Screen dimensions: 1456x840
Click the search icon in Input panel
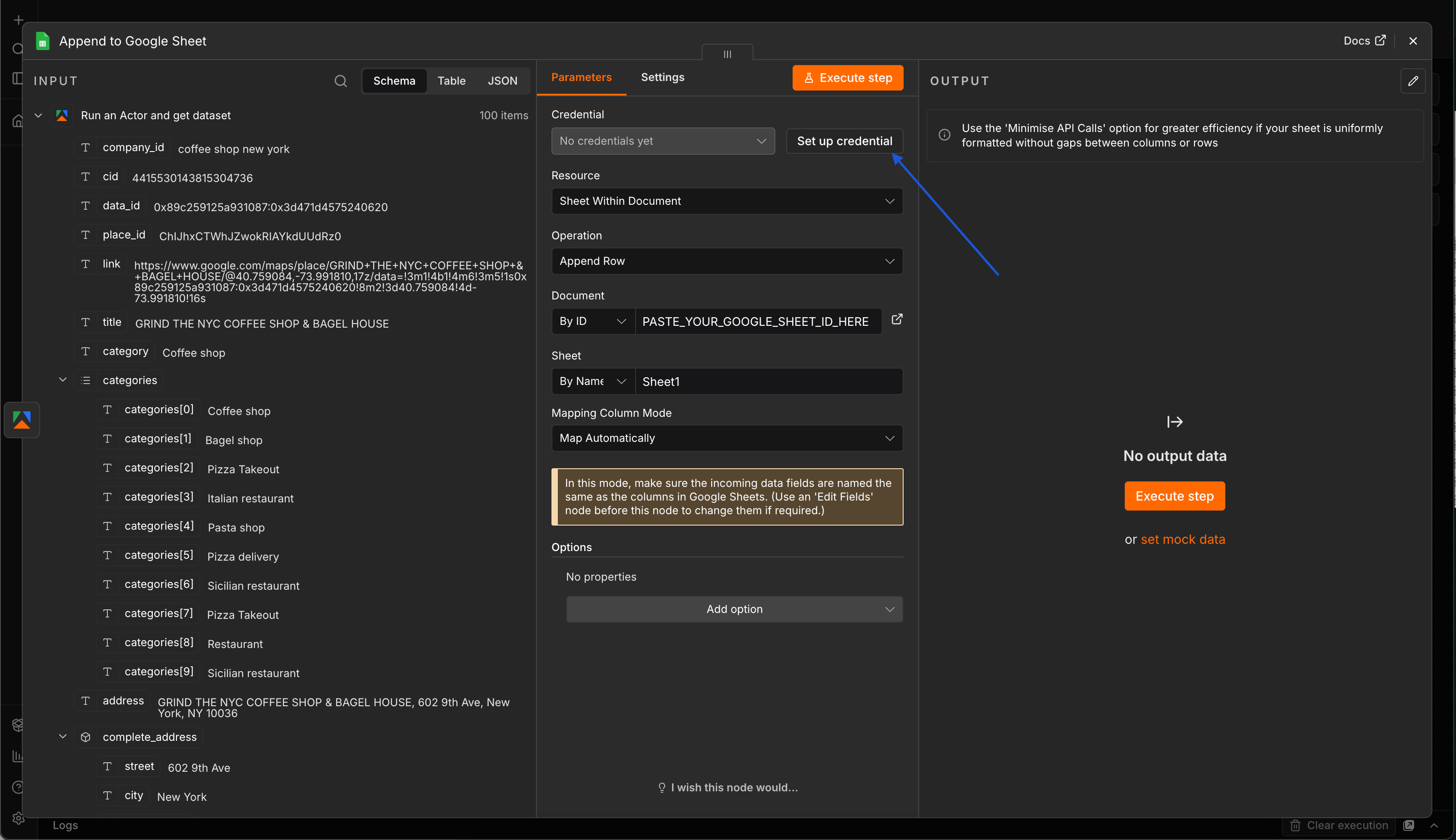tap(340, 81)
